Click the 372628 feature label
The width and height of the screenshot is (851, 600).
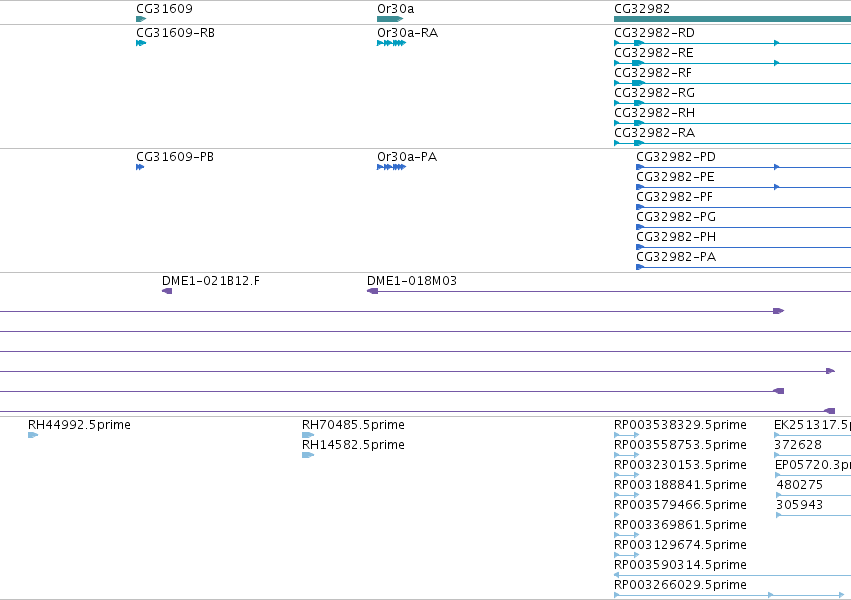click(x=798, y=445)
